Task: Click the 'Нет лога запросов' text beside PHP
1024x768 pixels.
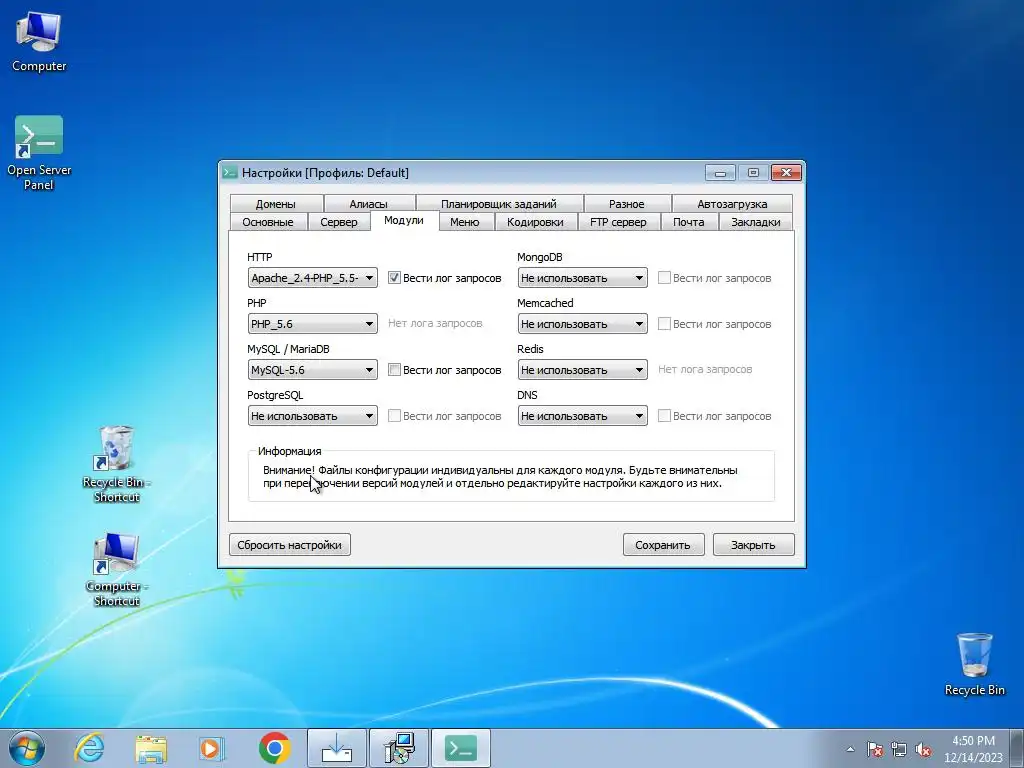Action: pyautogui.click(x=435, y=323)
